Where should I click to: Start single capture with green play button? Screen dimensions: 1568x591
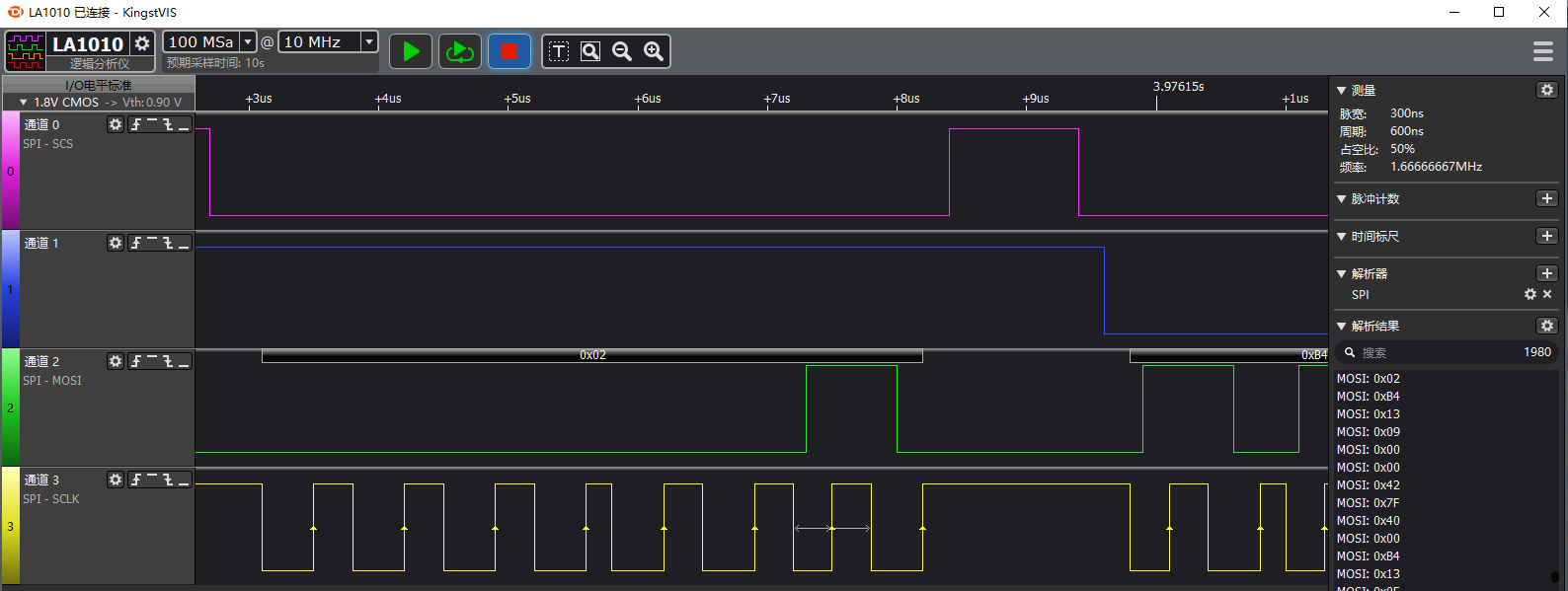[411, 51]
